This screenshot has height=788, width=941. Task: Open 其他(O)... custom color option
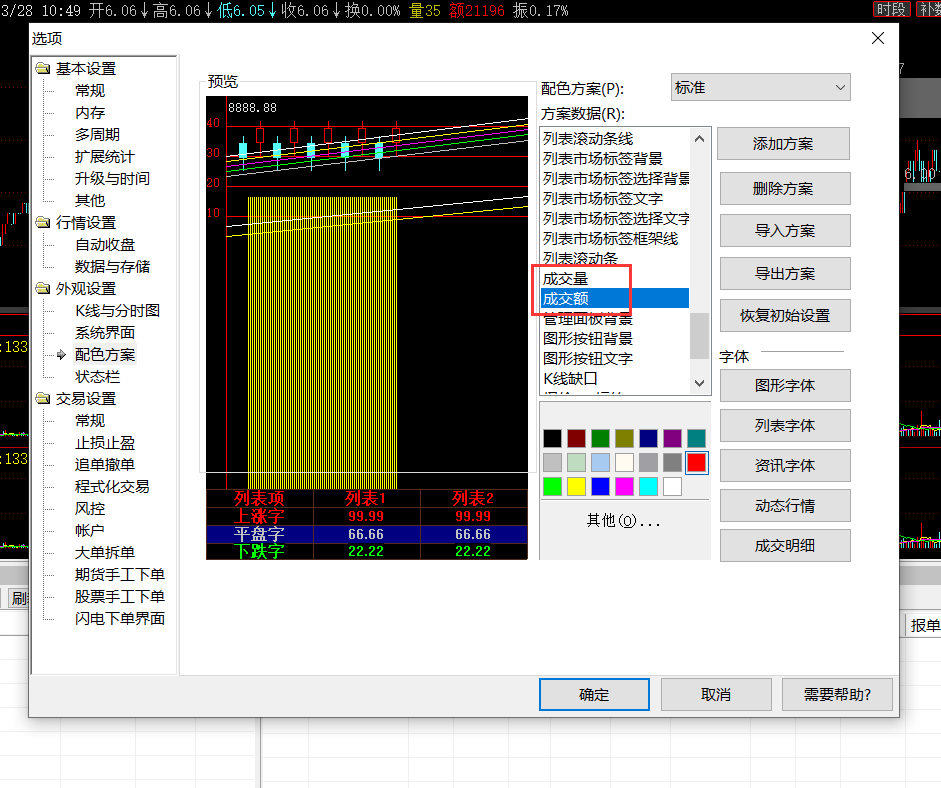point(624,521)
